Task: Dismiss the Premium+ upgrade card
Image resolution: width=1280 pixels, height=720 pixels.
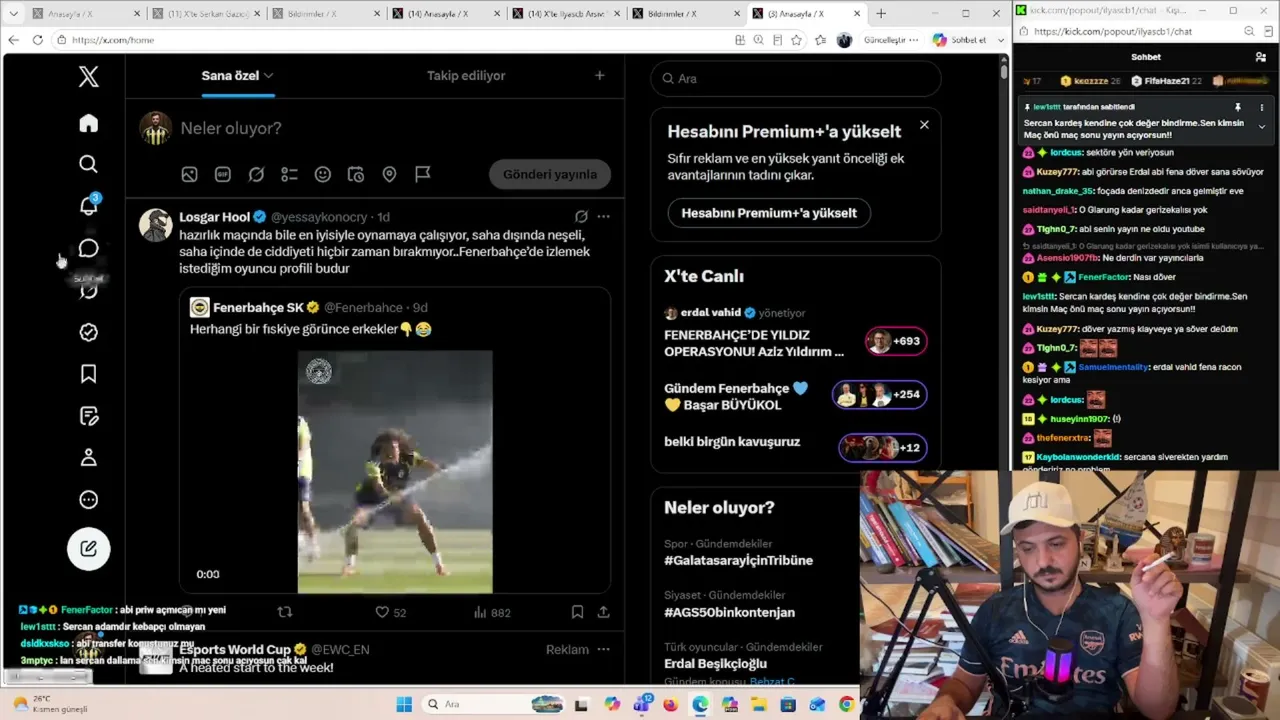Action: click(924, 125)
